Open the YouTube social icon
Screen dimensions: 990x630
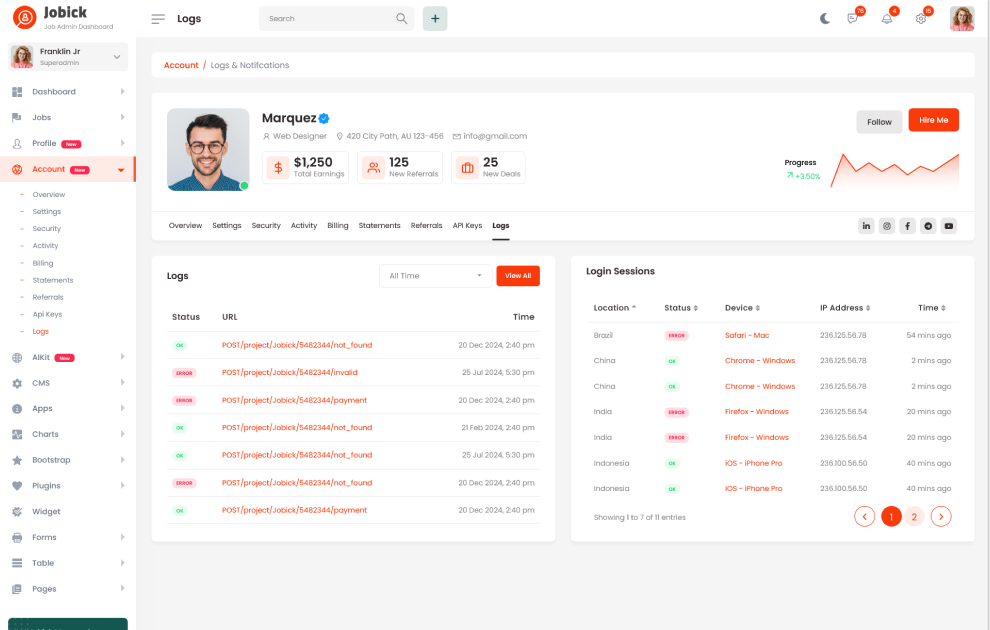[x=949, y=226]
